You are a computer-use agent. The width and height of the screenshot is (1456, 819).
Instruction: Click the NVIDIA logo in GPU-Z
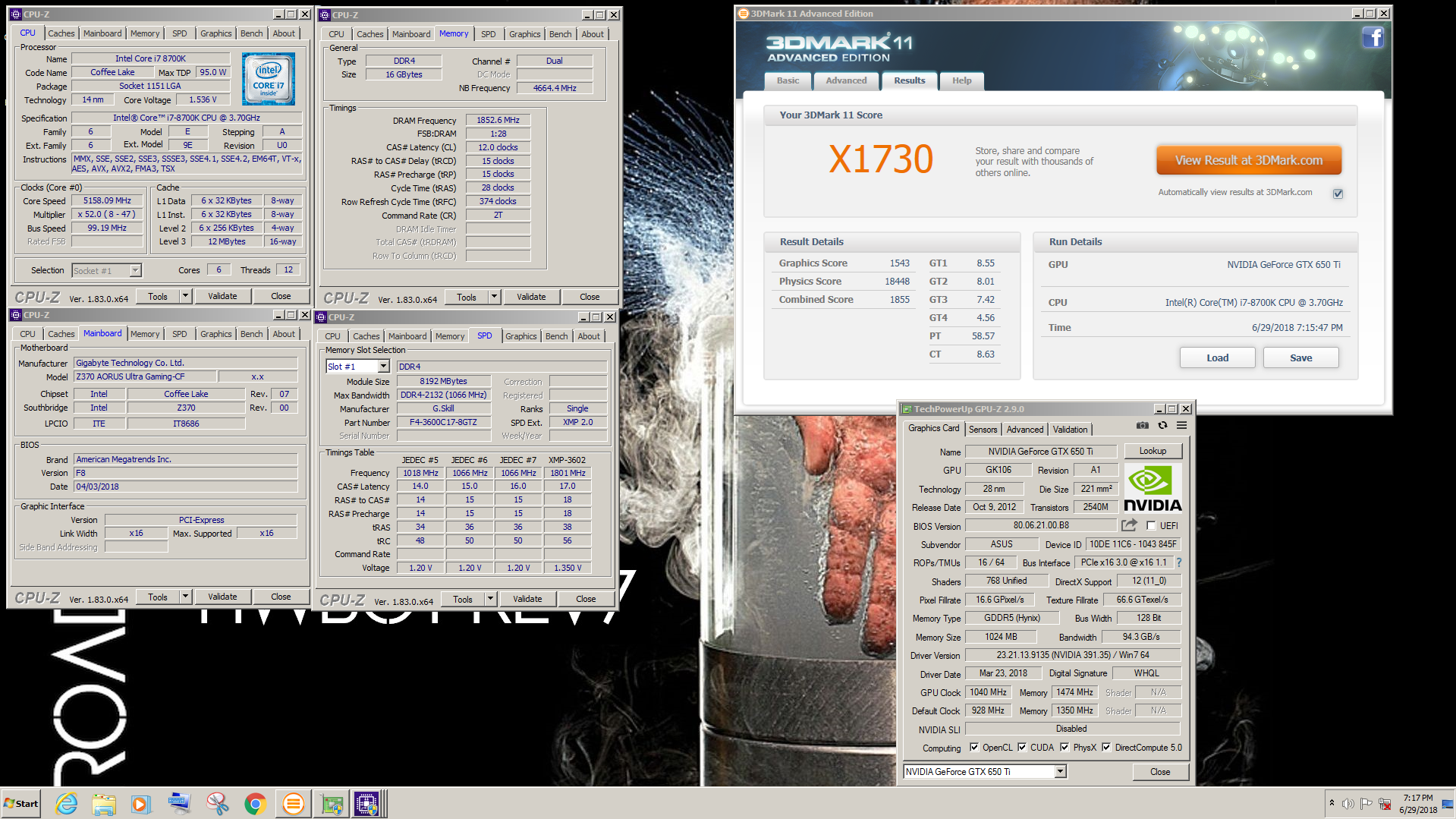click(x=1152, y=489)
